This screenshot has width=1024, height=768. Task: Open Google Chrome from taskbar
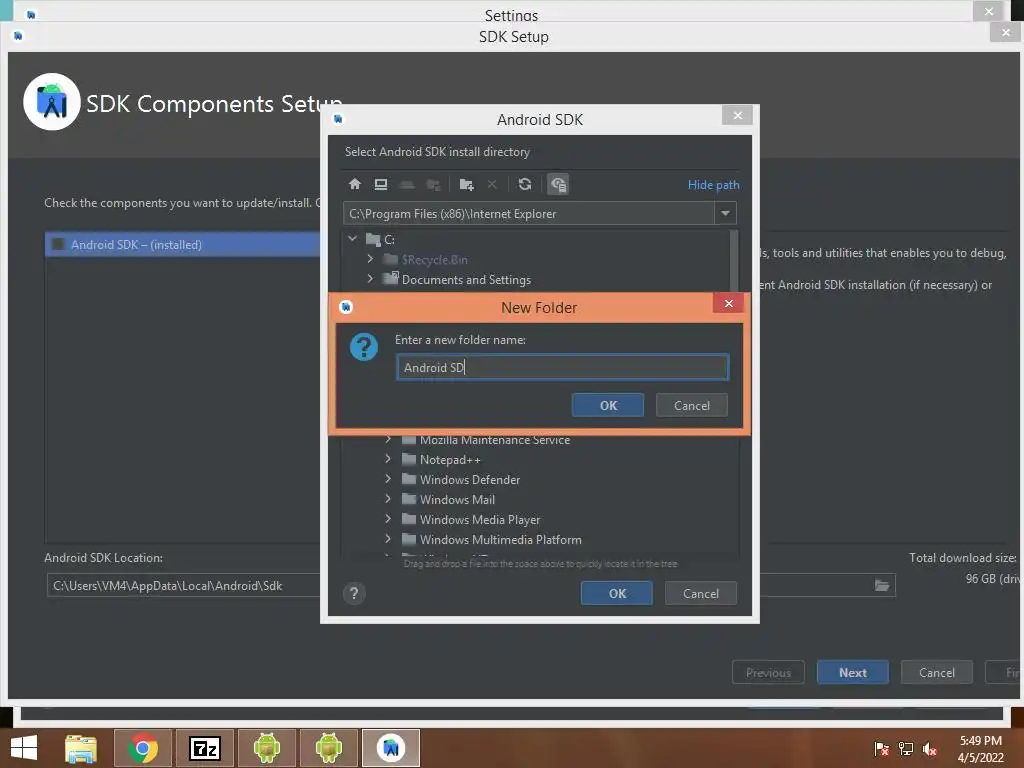[143, 748]
